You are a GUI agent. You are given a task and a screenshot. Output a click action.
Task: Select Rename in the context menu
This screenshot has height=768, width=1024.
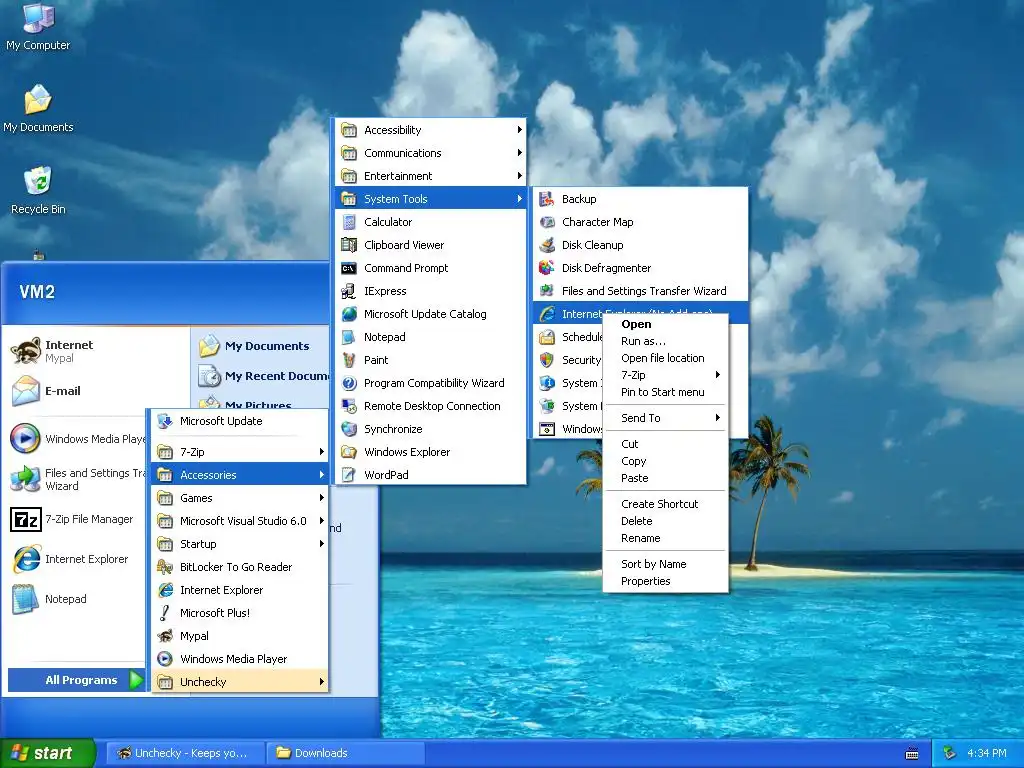(665, 538)
